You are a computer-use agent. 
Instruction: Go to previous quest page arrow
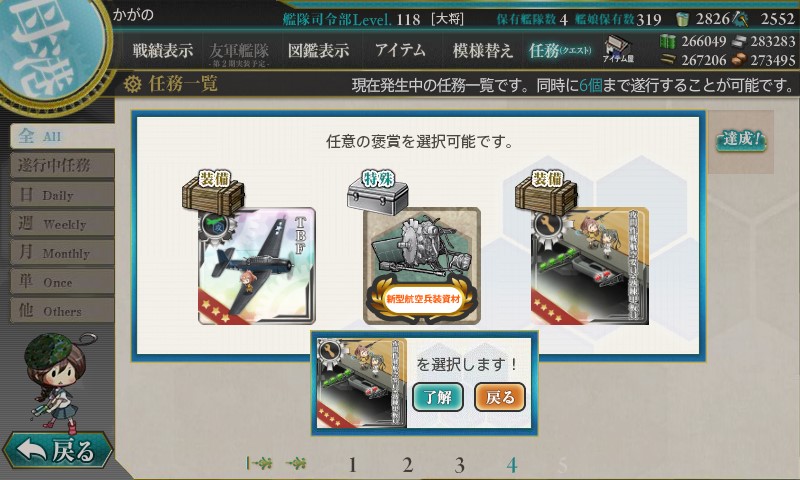point(296,463)
